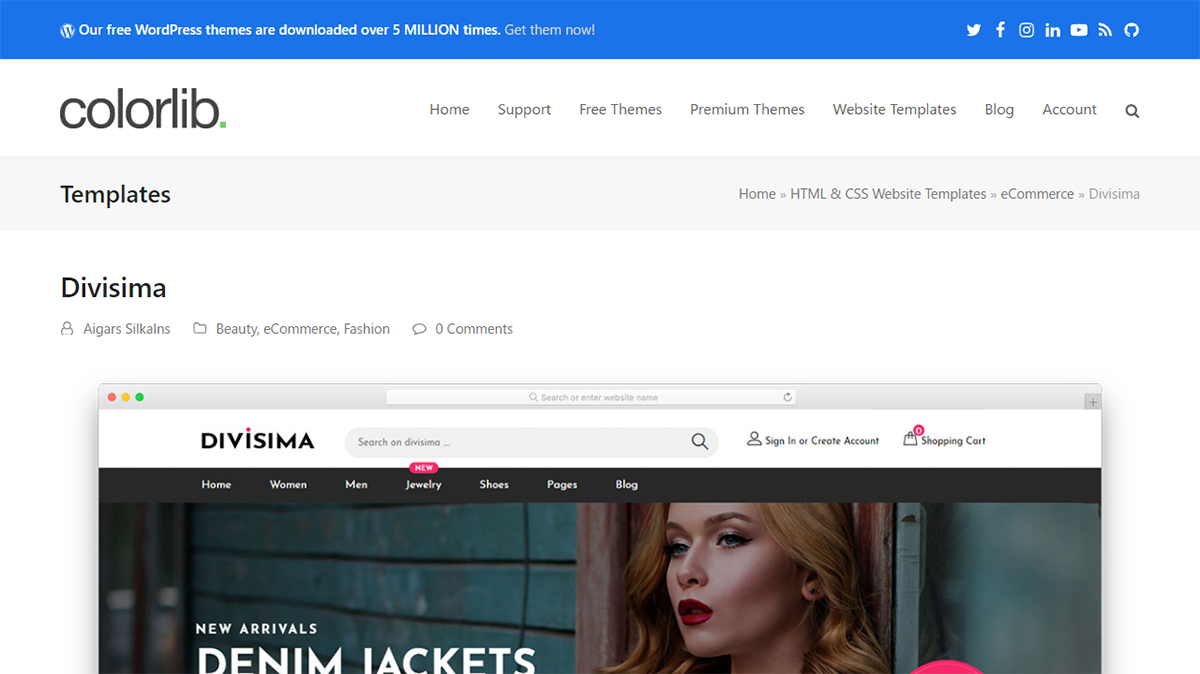Open the Account page
The width and height of the screenshot is (1200, 674).
click(1069, 110)
